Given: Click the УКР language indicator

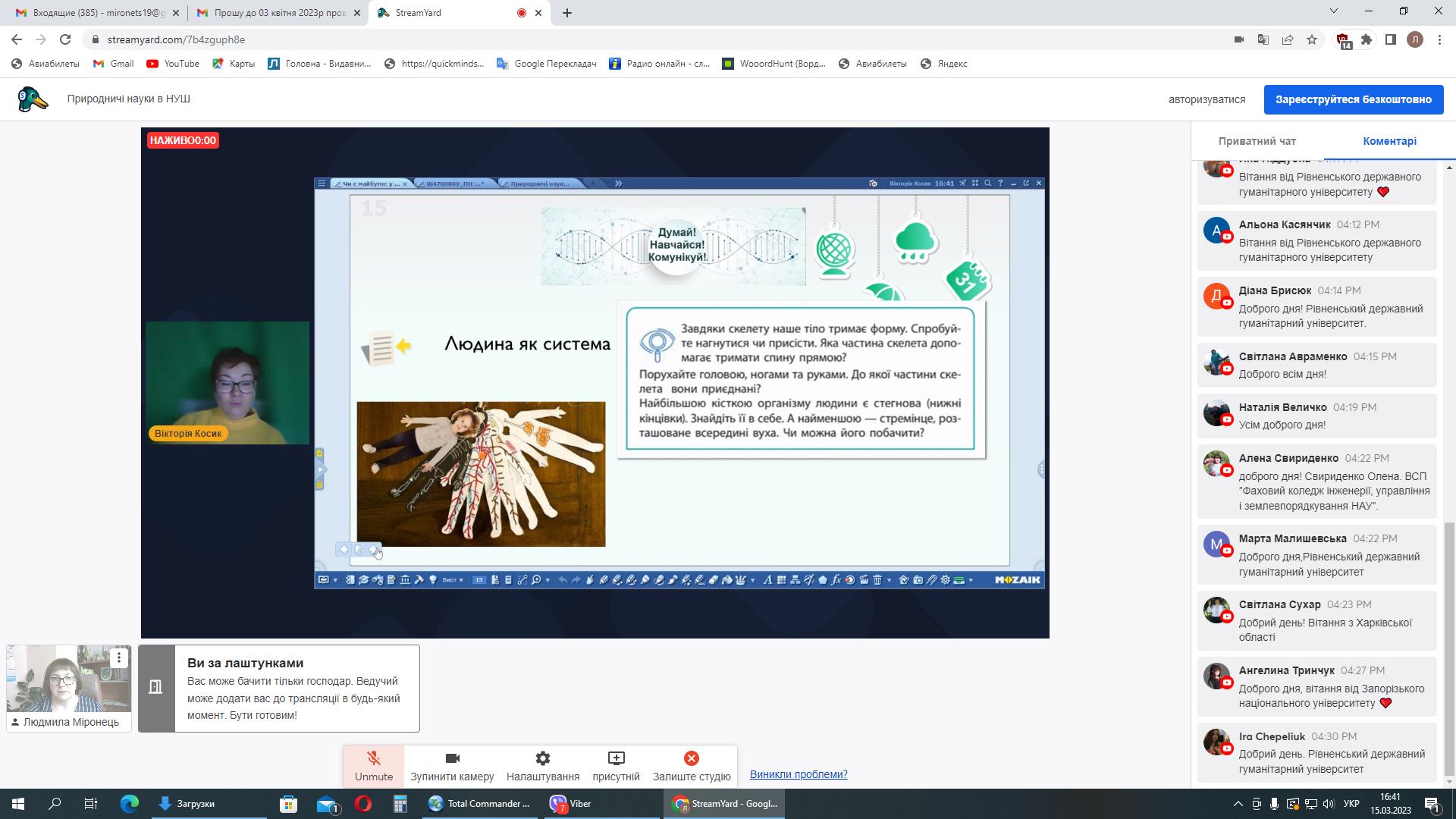Looking at the screenshot, I should (x=1351, y=804).
